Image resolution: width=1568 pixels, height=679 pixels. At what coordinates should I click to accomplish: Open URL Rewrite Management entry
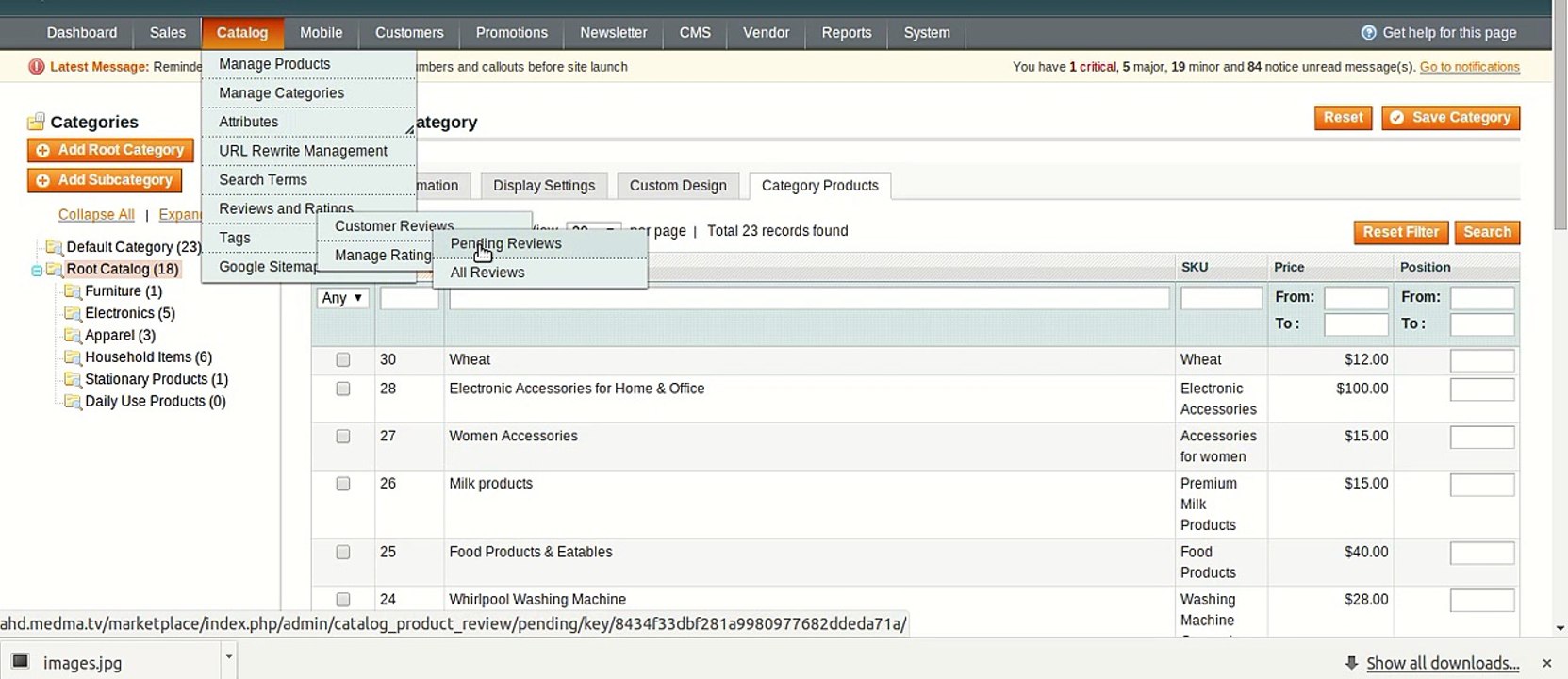tap(308, 151)
